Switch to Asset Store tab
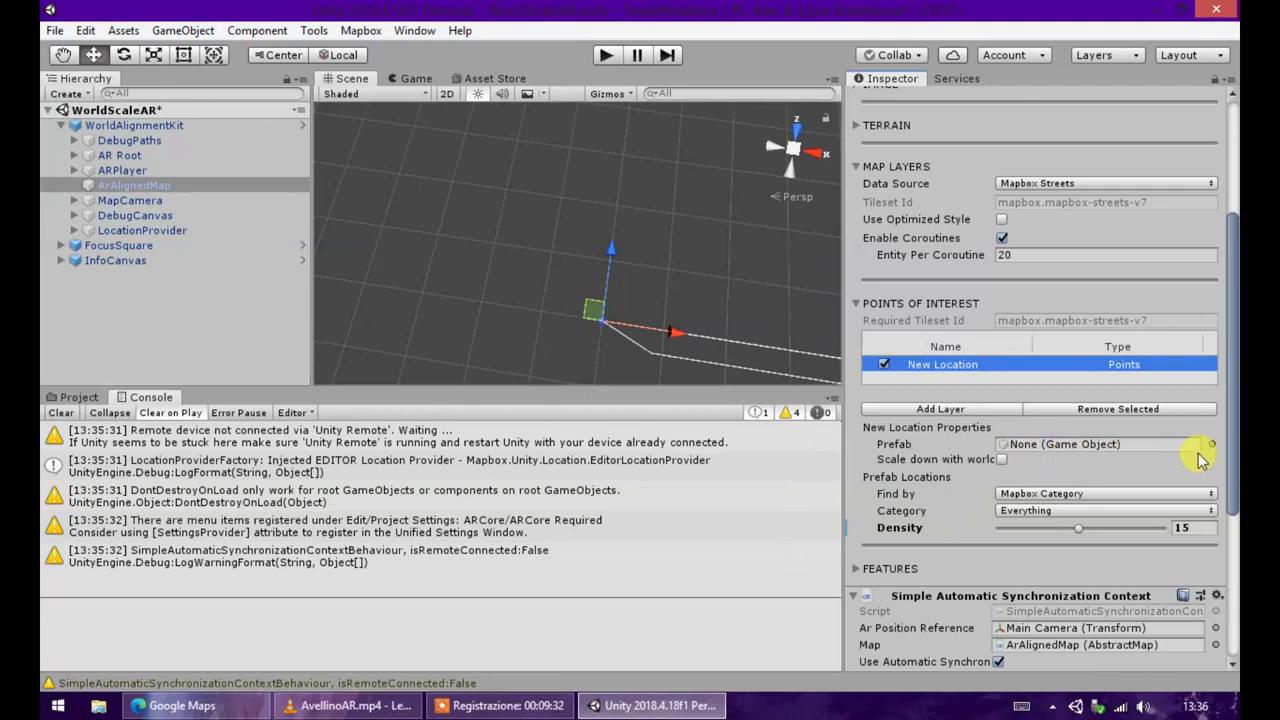1280x720 pixels. click(488, 79)
